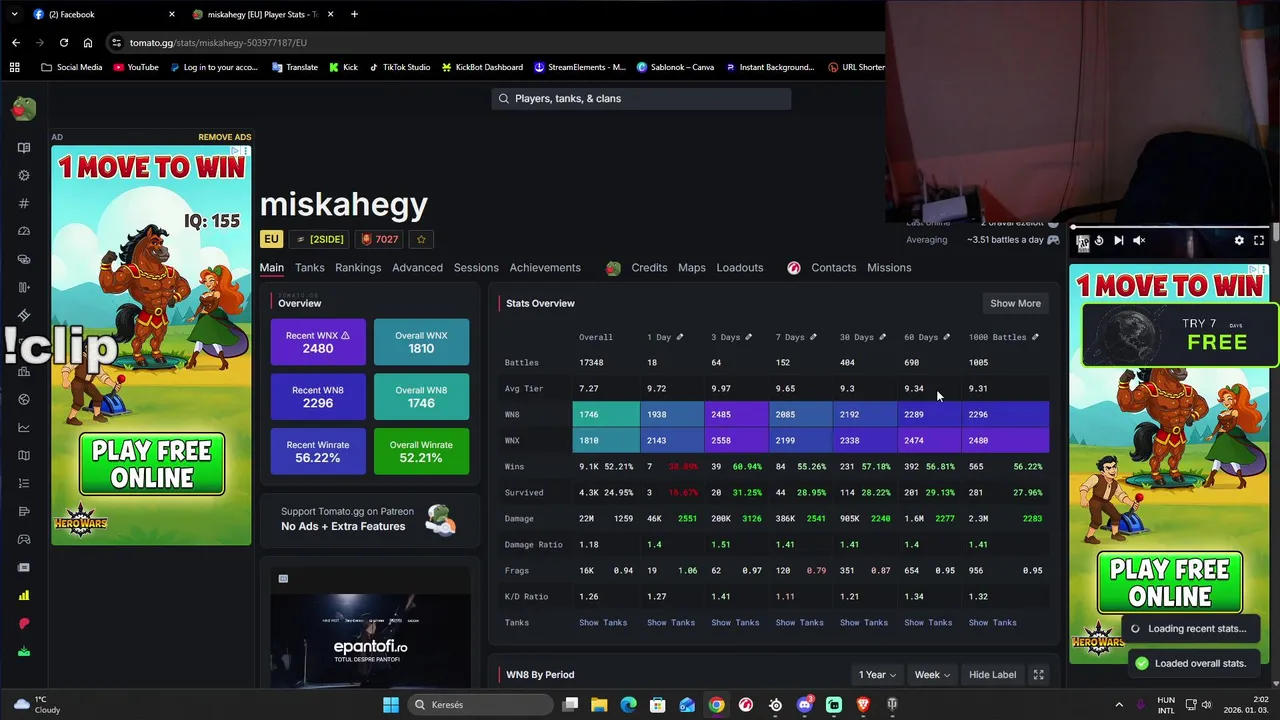Show tanks for the 1 Day column

[671, 622]
